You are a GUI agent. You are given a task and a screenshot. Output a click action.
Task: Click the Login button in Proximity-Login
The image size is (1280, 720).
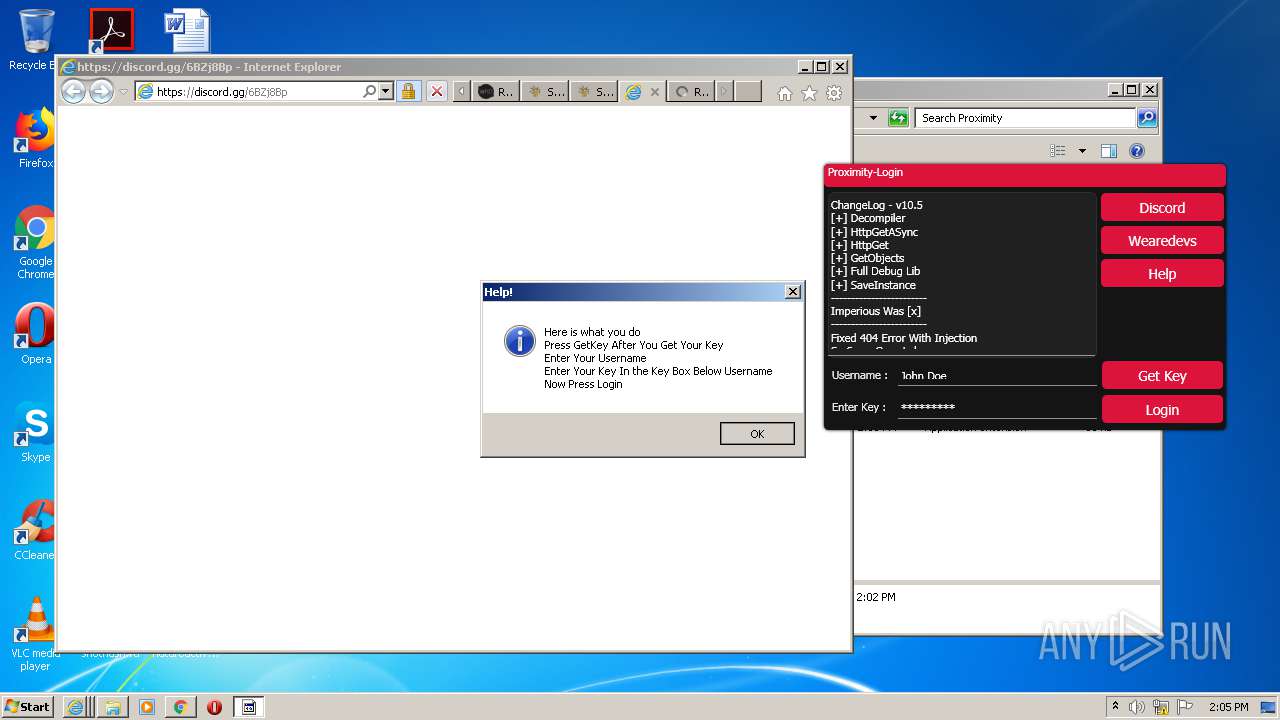1162,410
